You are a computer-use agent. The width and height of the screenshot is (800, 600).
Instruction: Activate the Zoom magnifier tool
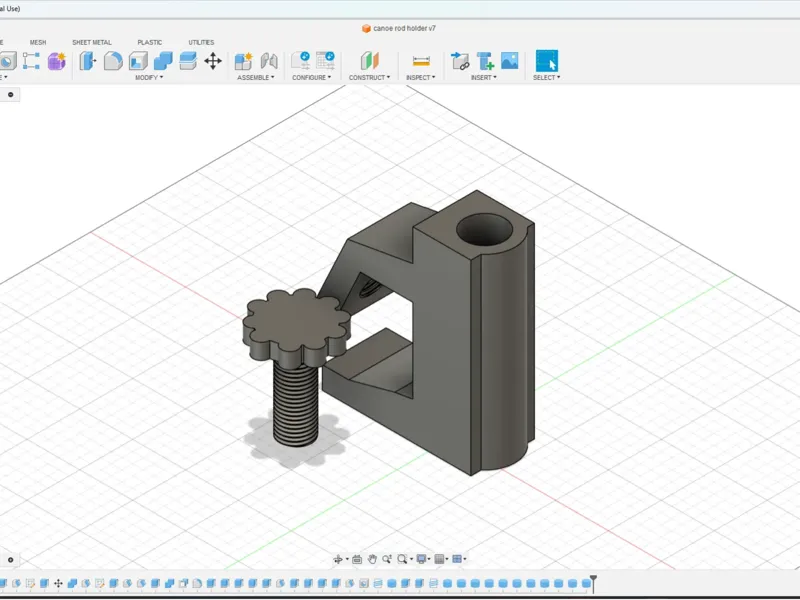click(387, 560)
